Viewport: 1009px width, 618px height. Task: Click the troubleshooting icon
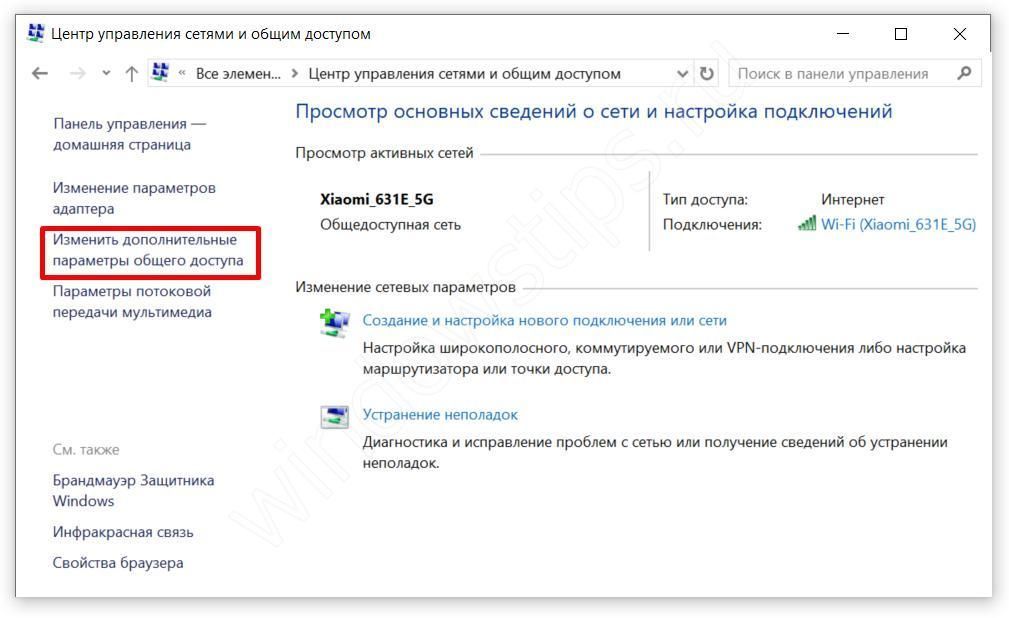[335, 417]
